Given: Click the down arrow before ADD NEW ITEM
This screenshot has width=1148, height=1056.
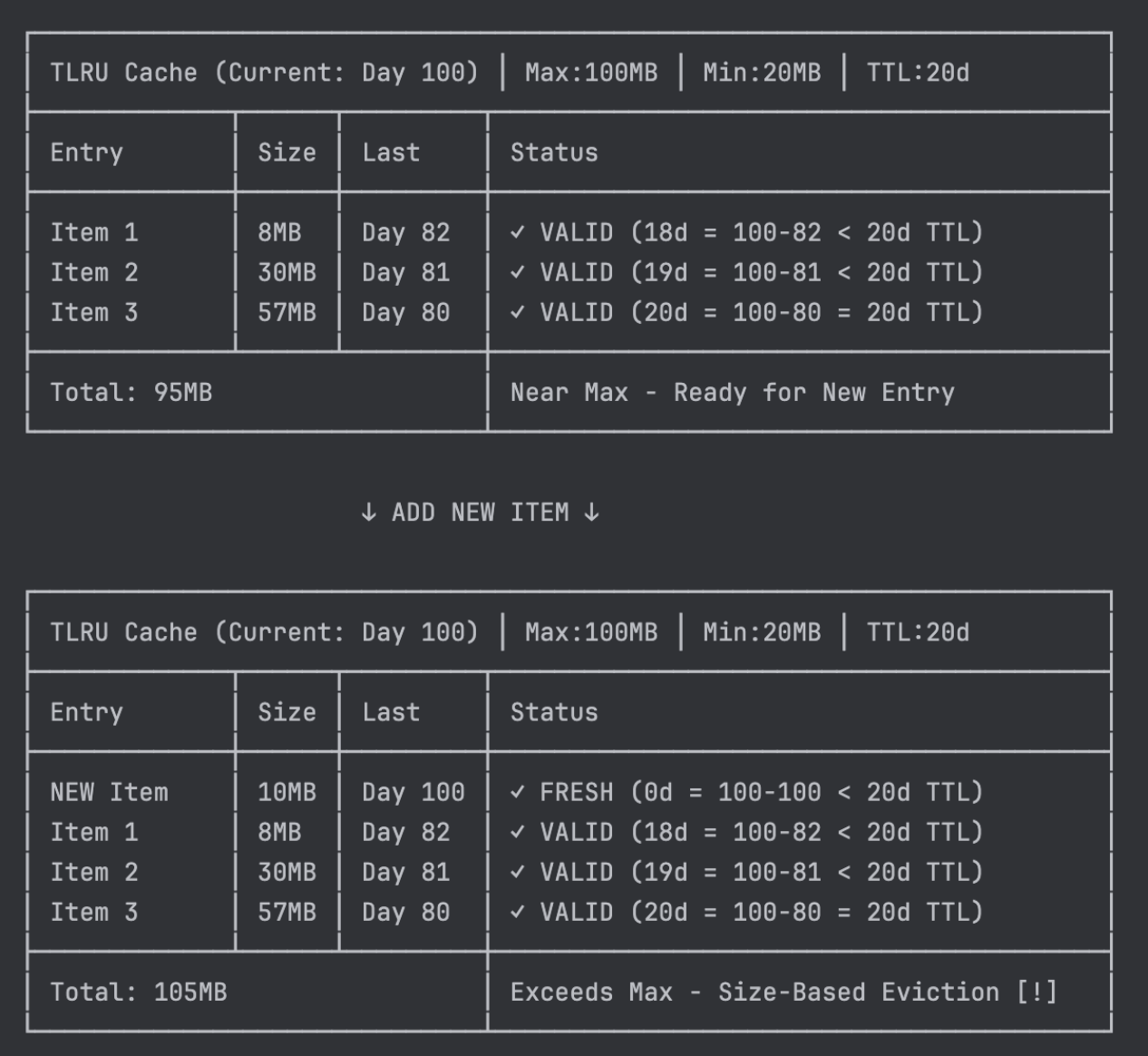Looking at the screenshot, I should [x=368, y=513].
